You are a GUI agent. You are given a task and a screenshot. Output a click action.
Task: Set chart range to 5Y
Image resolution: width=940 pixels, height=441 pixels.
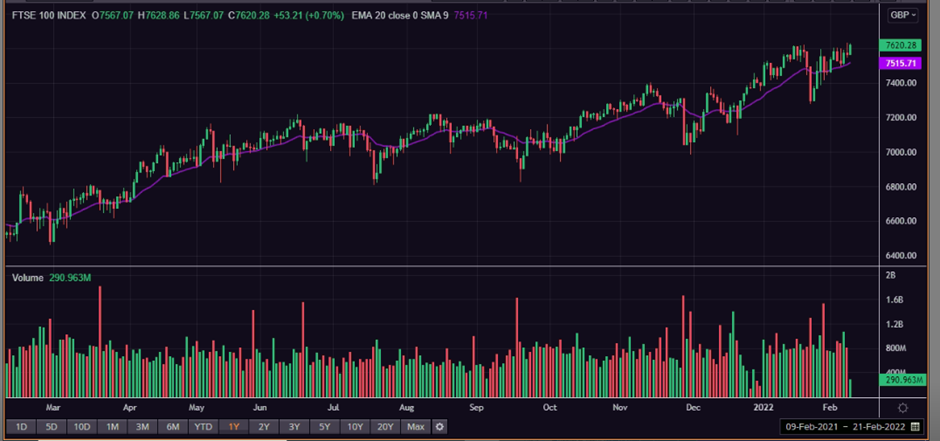click(324, 427)
